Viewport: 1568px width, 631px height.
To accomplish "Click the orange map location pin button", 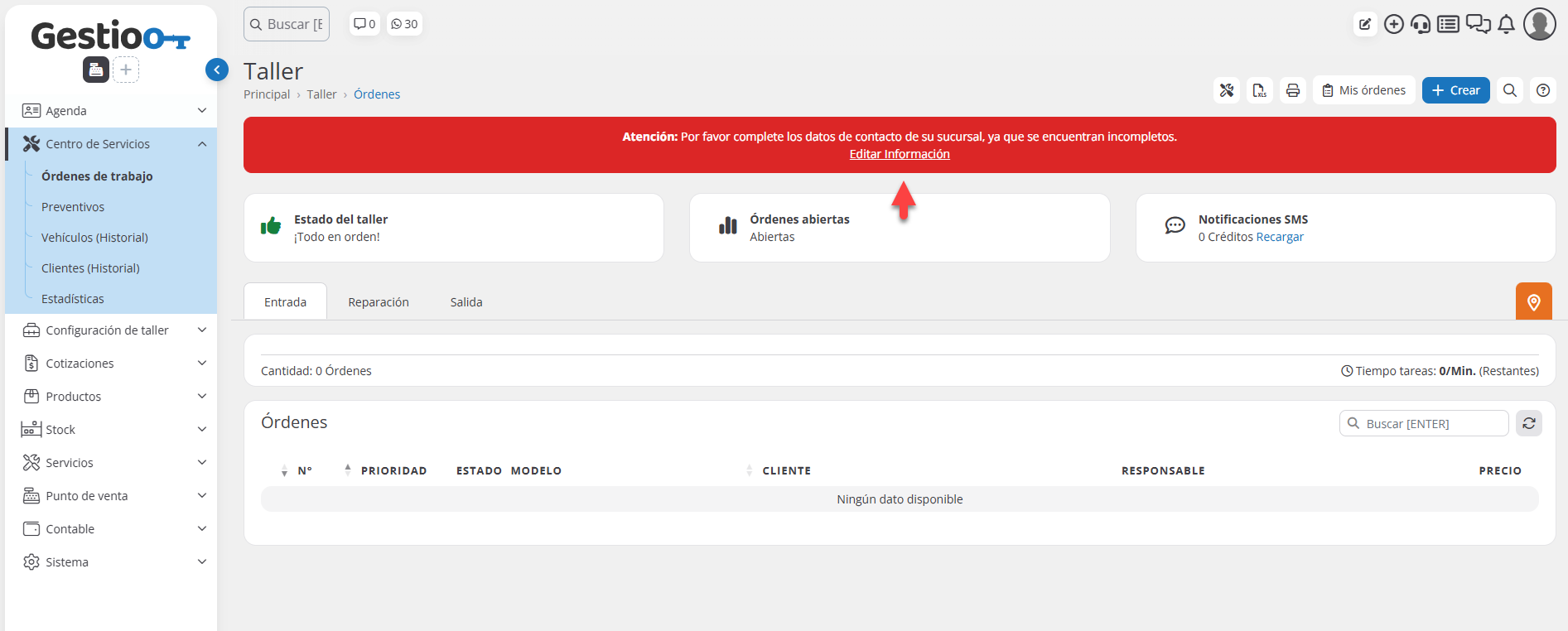I will coord(1533,302).
